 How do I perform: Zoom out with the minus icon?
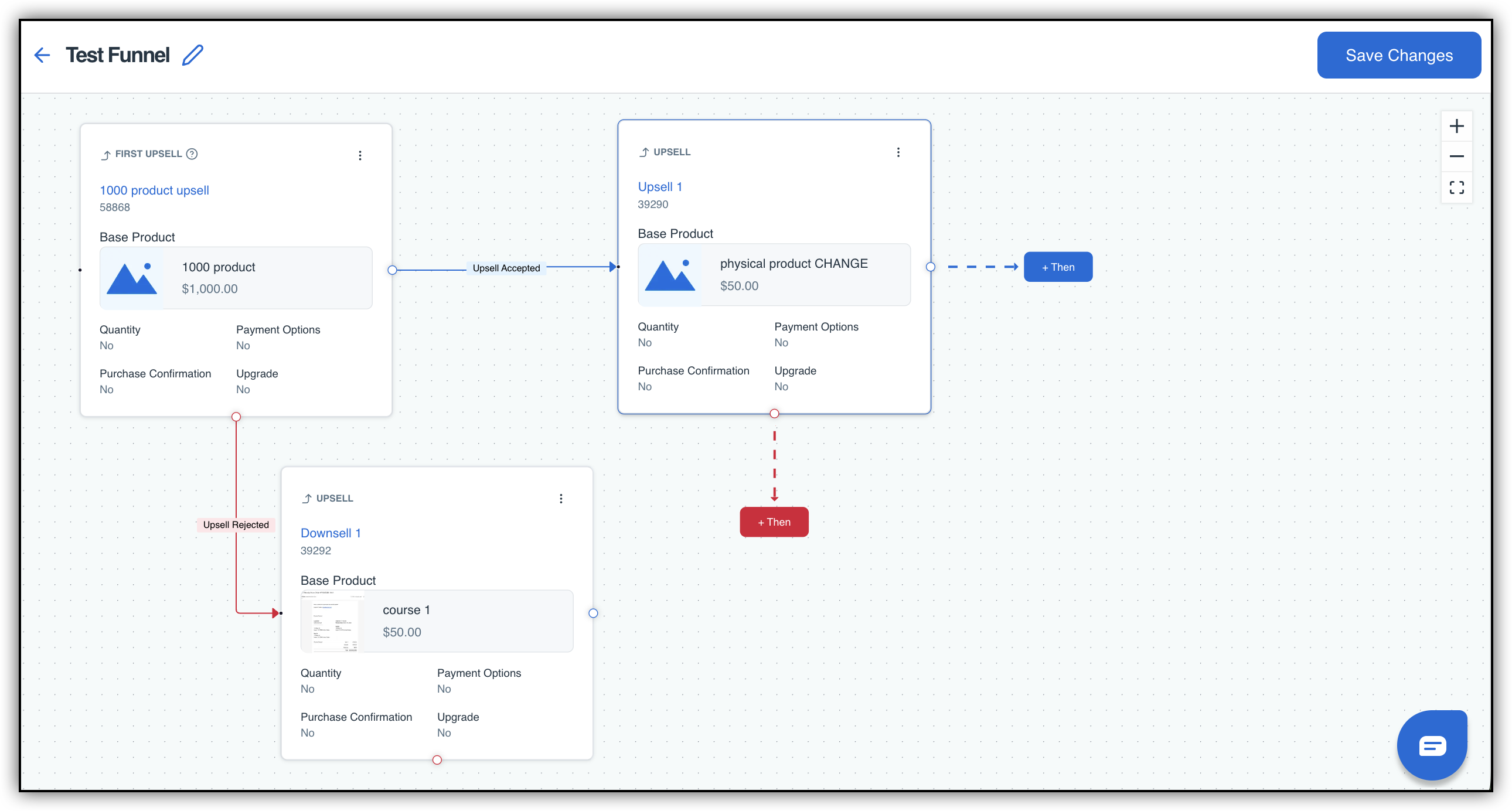(1456, 156)
